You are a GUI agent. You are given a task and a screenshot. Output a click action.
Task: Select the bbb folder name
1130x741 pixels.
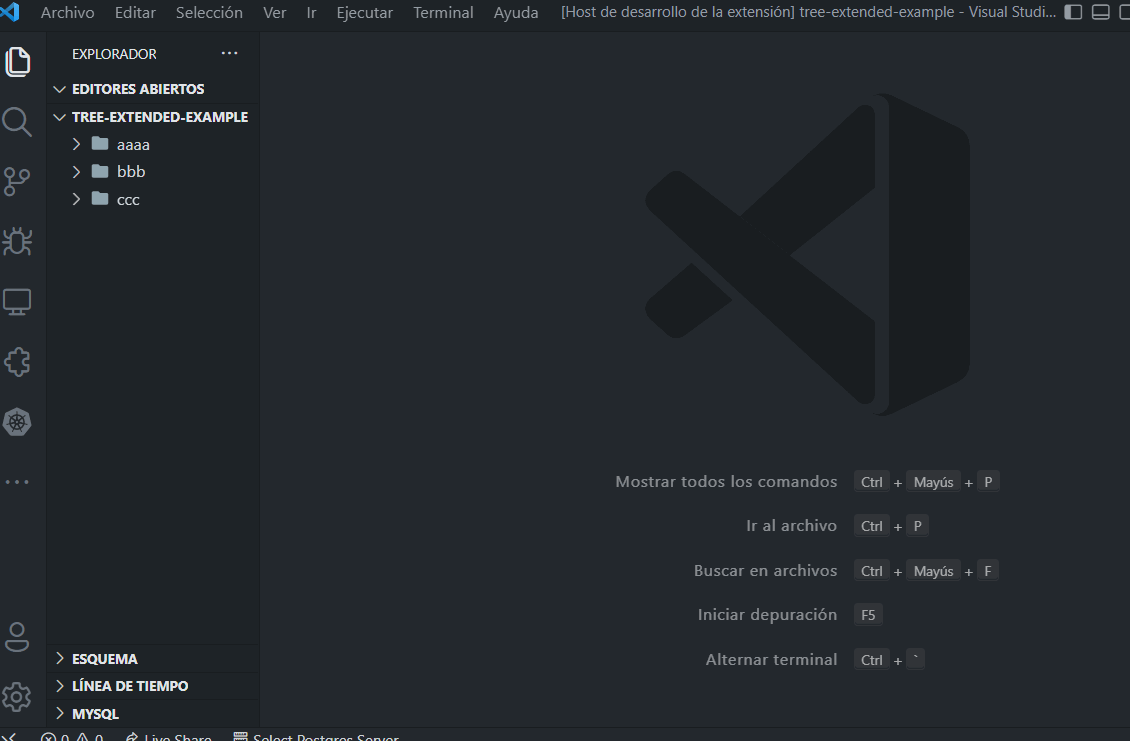[x=131, y=172]
